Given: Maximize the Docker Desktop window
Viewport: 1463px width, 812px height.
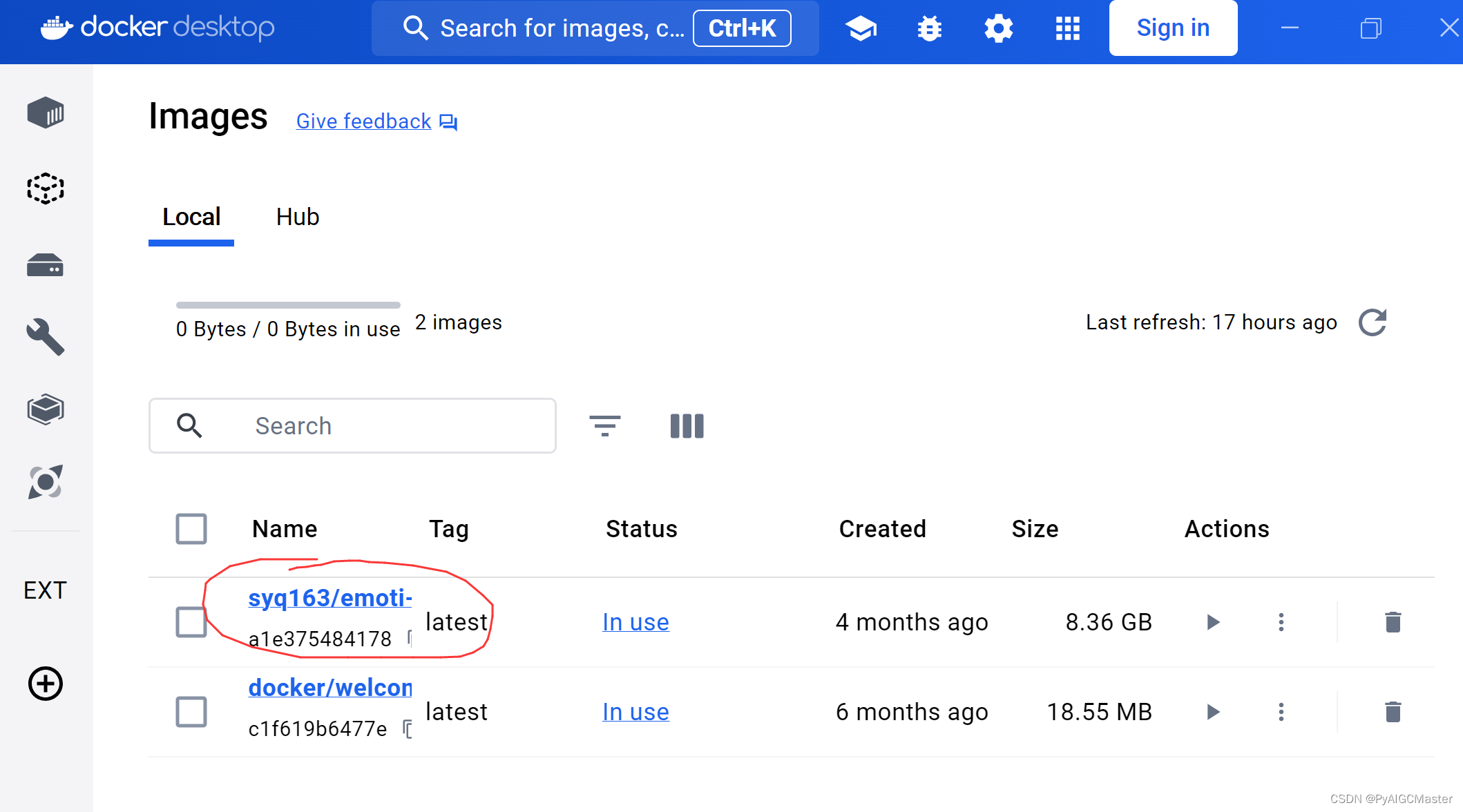Looking at the screenshot, I should click(1371, 28).
